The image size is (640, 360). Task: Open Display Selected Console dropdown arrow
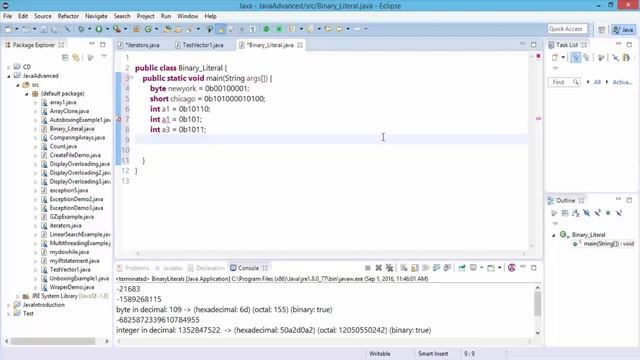482,268
